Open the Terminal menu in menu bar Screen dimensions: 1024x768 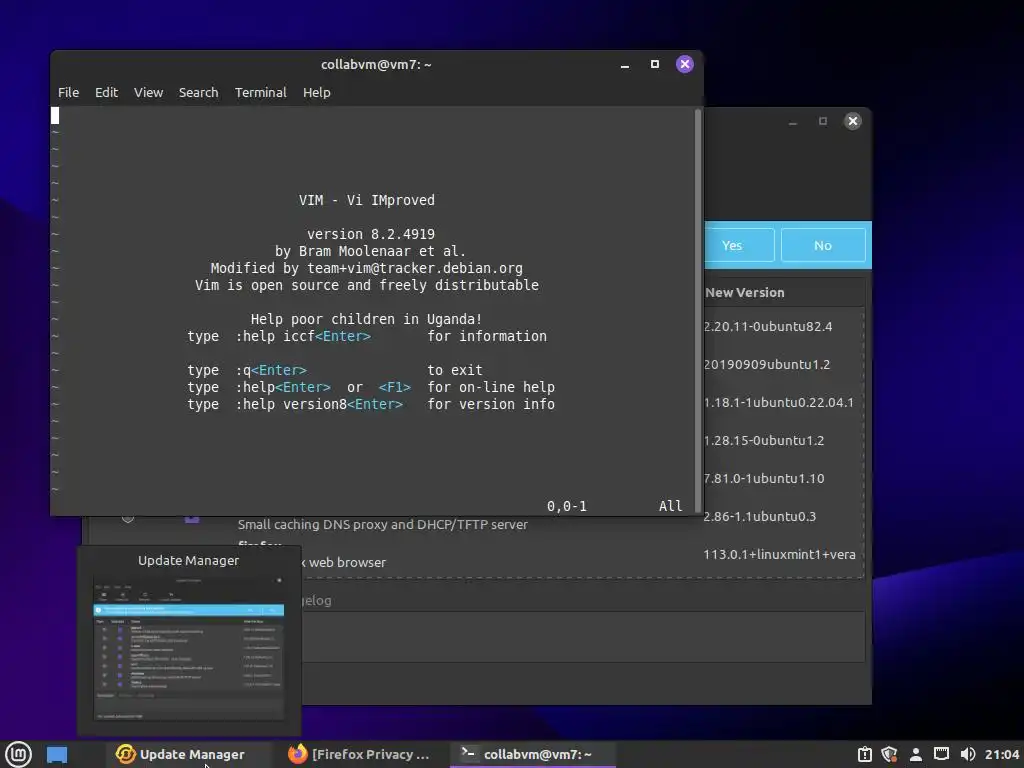coord(261,92)
